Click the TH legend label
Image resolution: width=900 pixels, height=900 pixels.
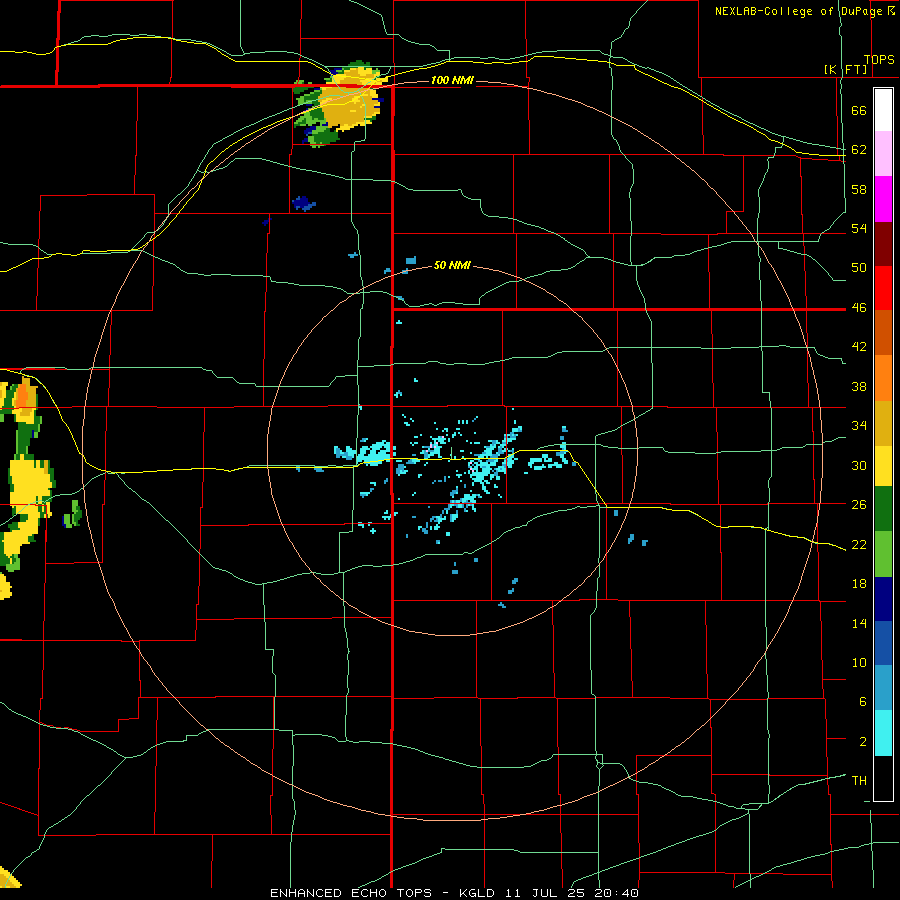coord(859,781)
